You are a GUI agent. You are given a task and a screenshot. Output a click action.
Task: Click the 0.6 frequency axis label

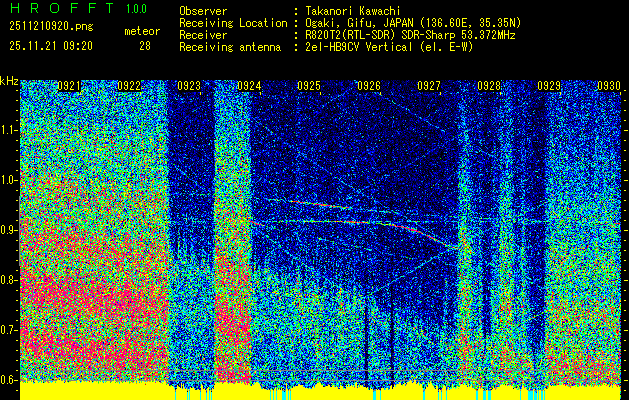coord(9,380)
